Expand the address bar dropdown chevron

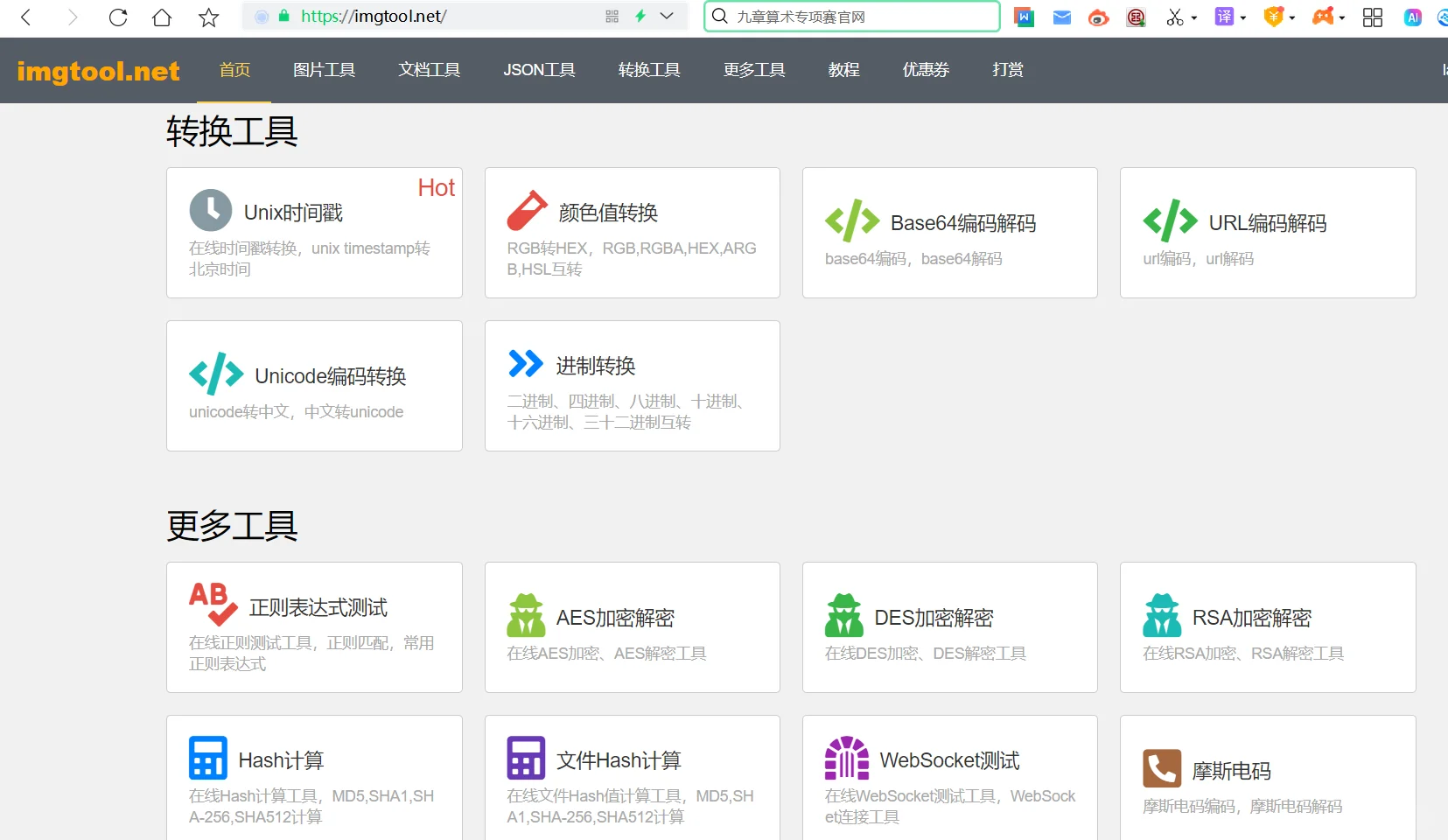667,16
